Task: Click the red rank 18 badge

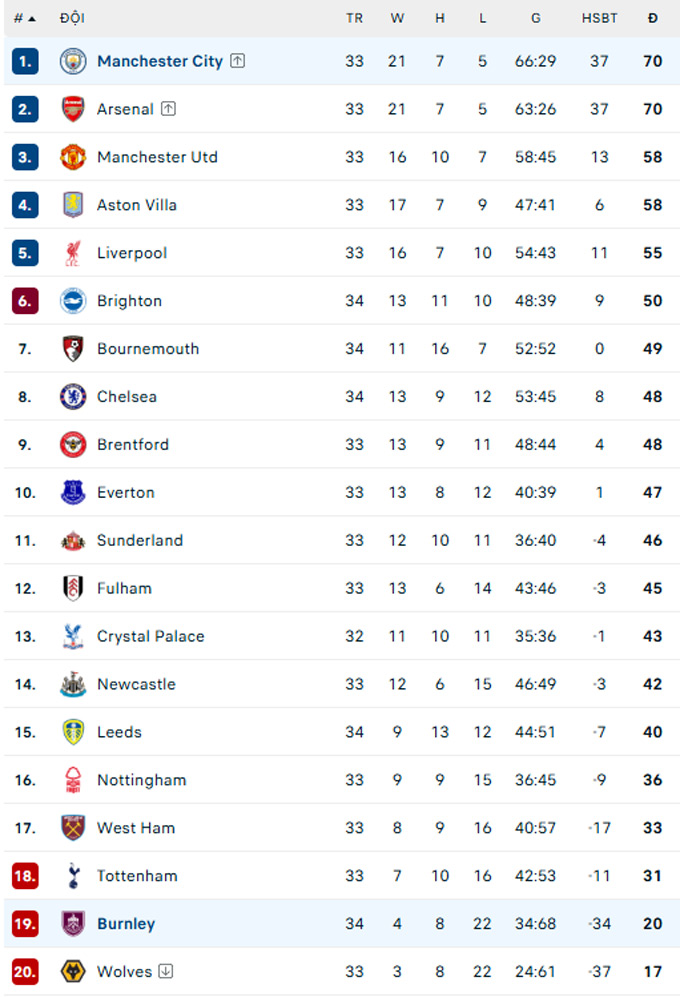Action: click(25, 876)
